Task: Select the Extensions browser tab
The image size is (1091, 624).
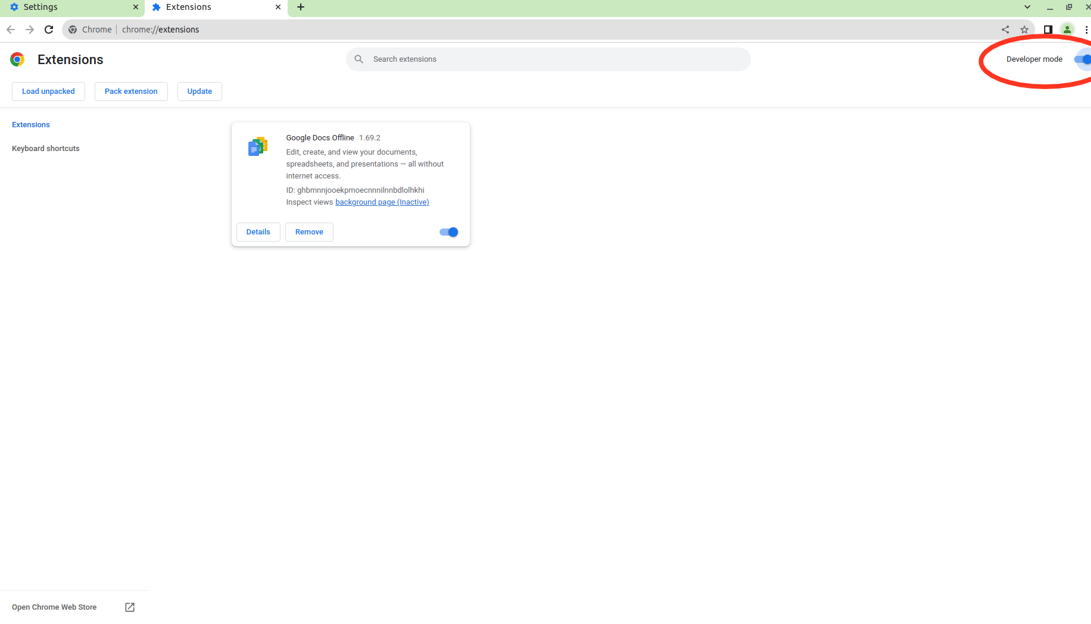Action: [216, 7]
